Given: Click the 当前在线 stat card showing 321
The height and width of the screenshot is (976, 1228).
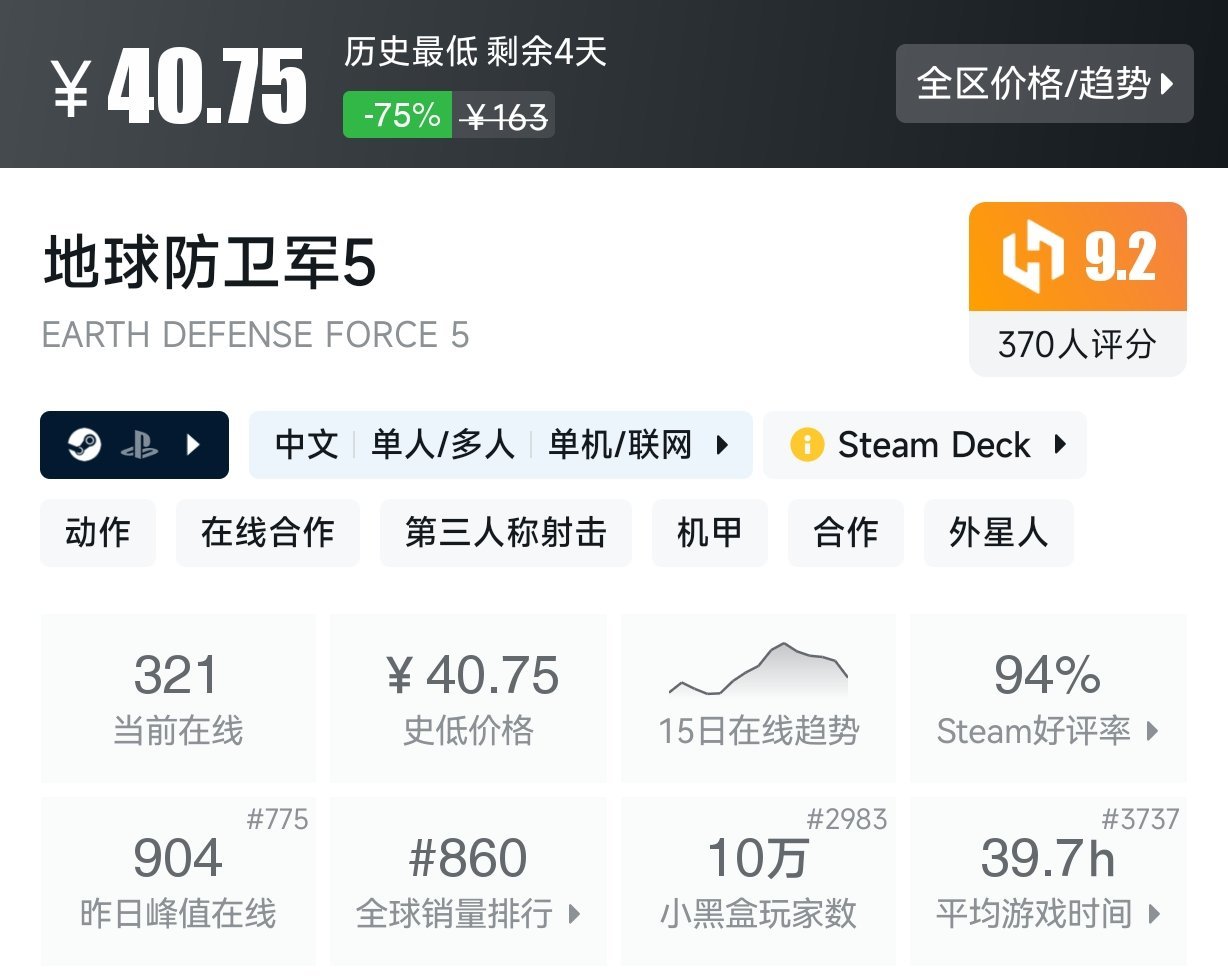Looking at the screenshot, I should tap(177, 697).
